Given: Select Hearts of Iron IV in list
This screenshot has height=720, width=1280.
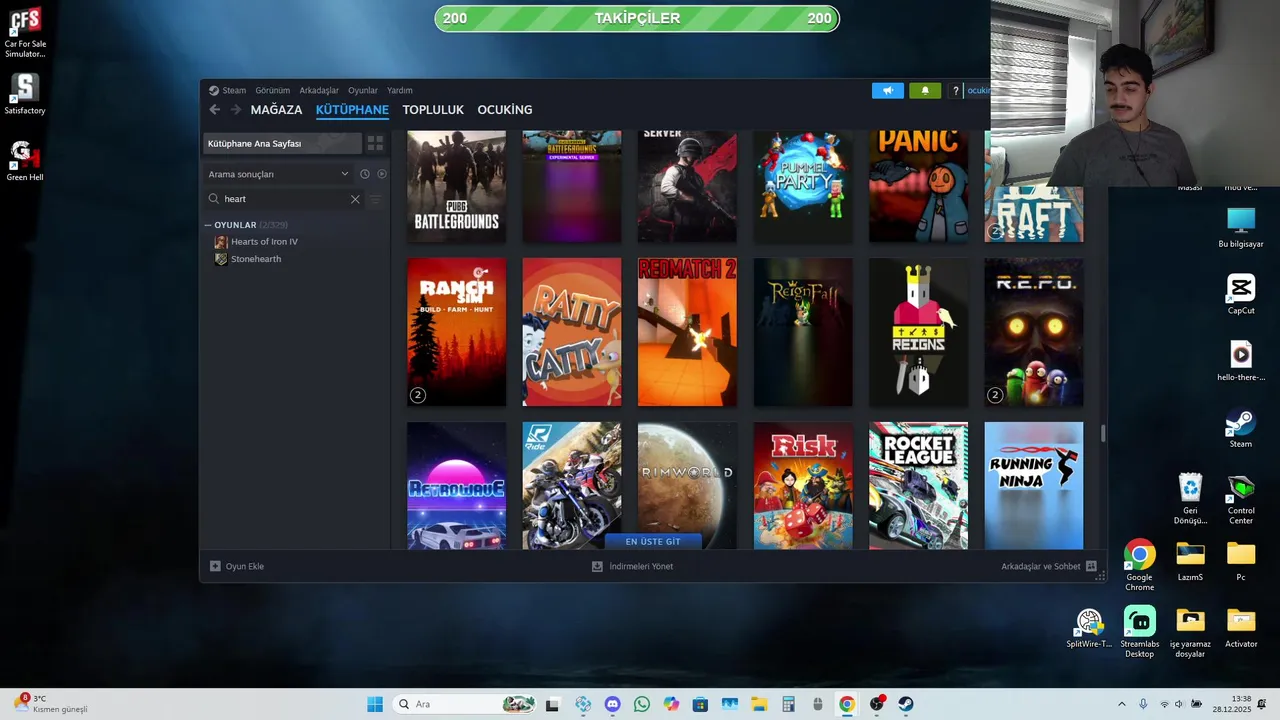Looking at the screenshot, I should pyautogui.click(x=264, y=242).
